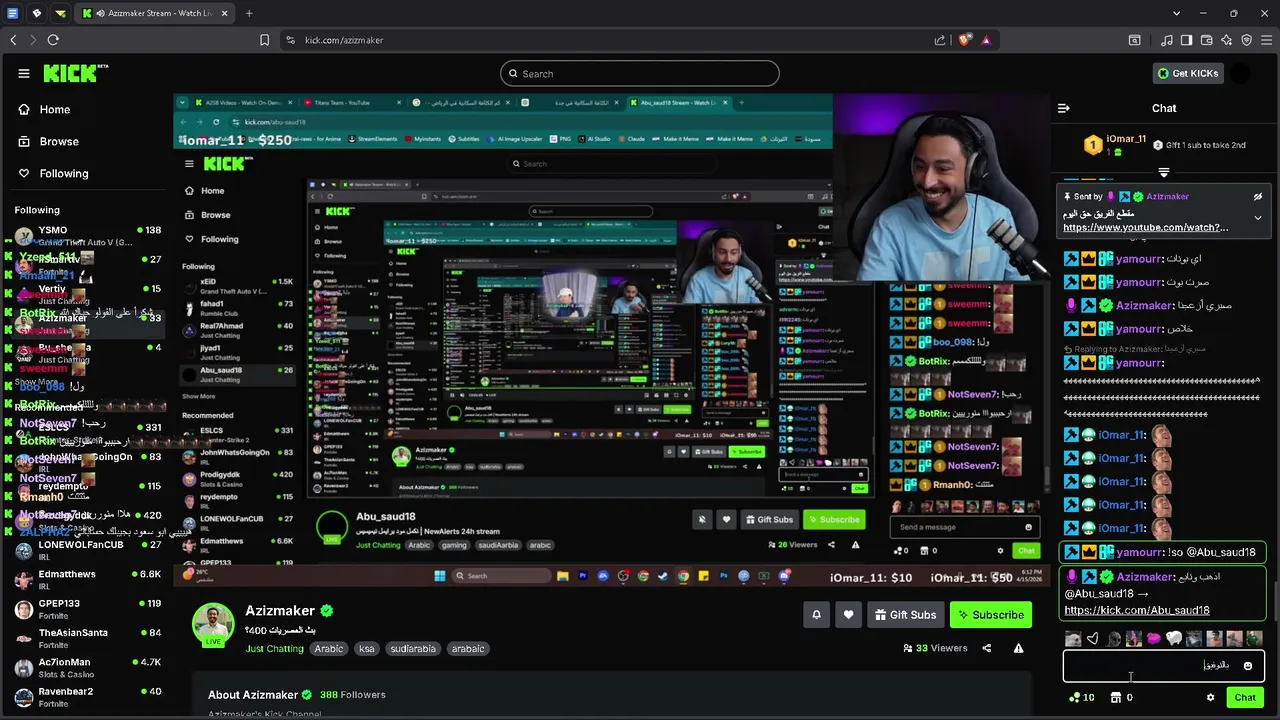Go back in browser history
Viewport: 1280px width, 720px height.
click(x=13, y=40)
